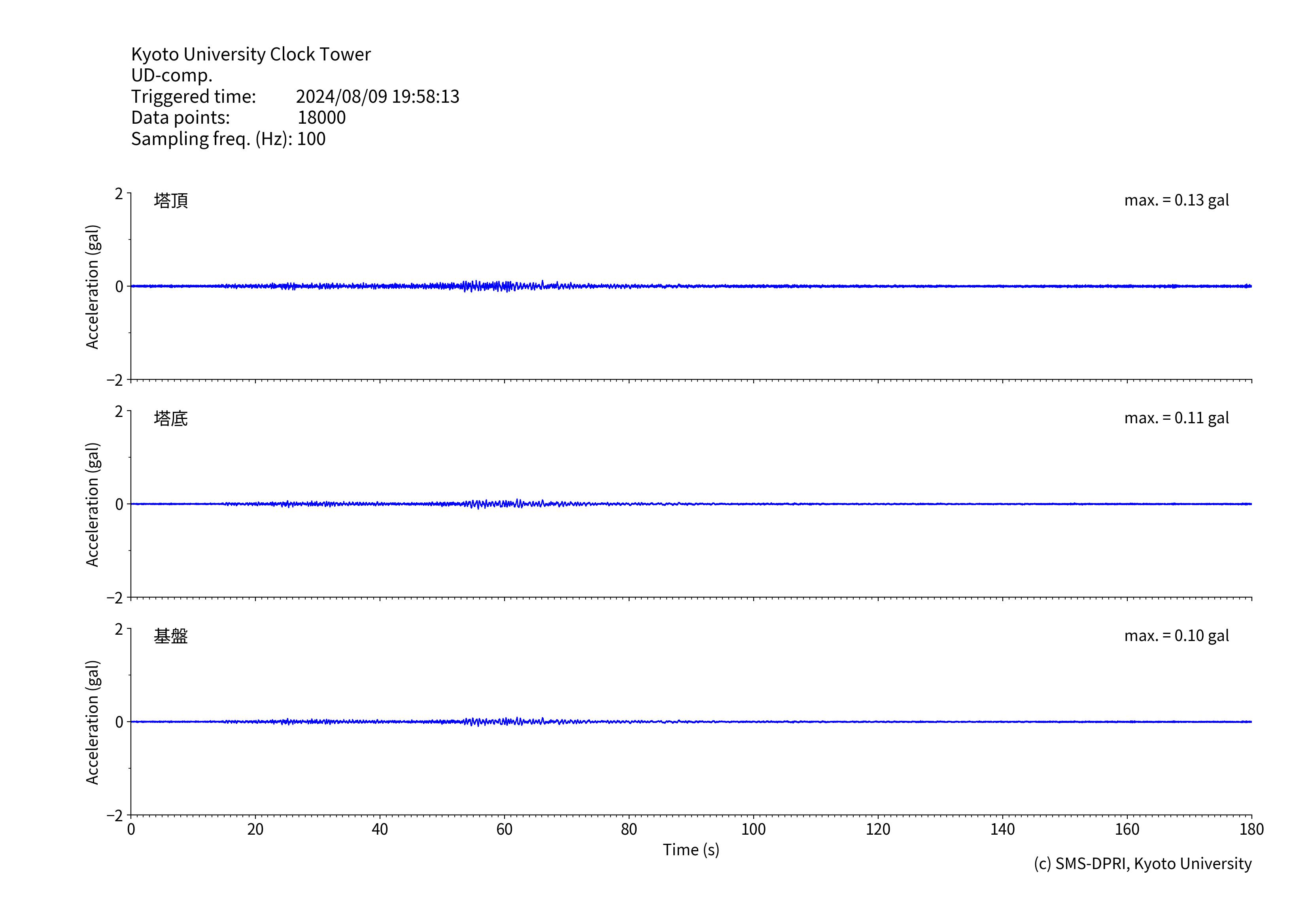Click the sampling frequency 100 text
This screenshot has height=924, width=1308.
coord(311,139)
